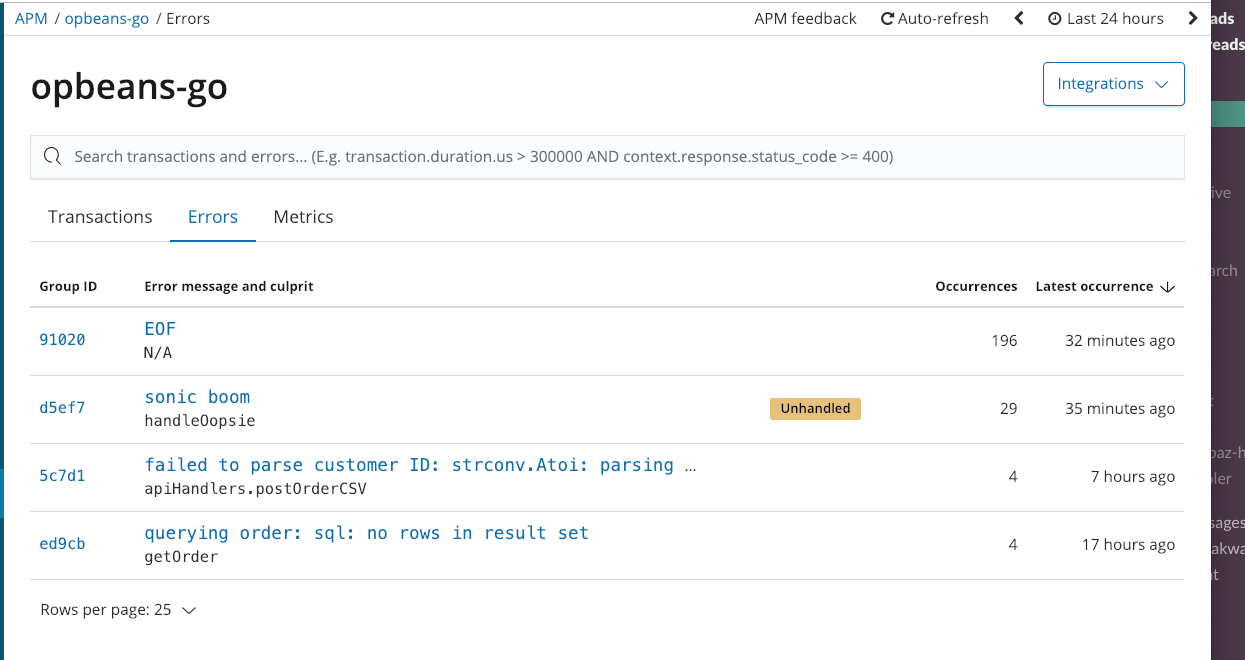This screenshot has height=660, width=1245.
Task: Click the 7 hours ago timestamp
Action: tap(1133, 476)
